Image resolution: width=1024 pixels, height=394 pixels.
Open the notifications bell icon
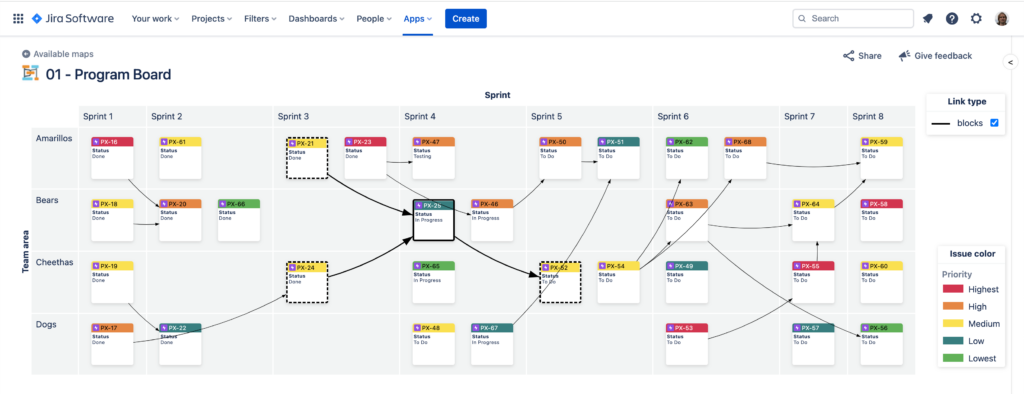coord(927,19)
